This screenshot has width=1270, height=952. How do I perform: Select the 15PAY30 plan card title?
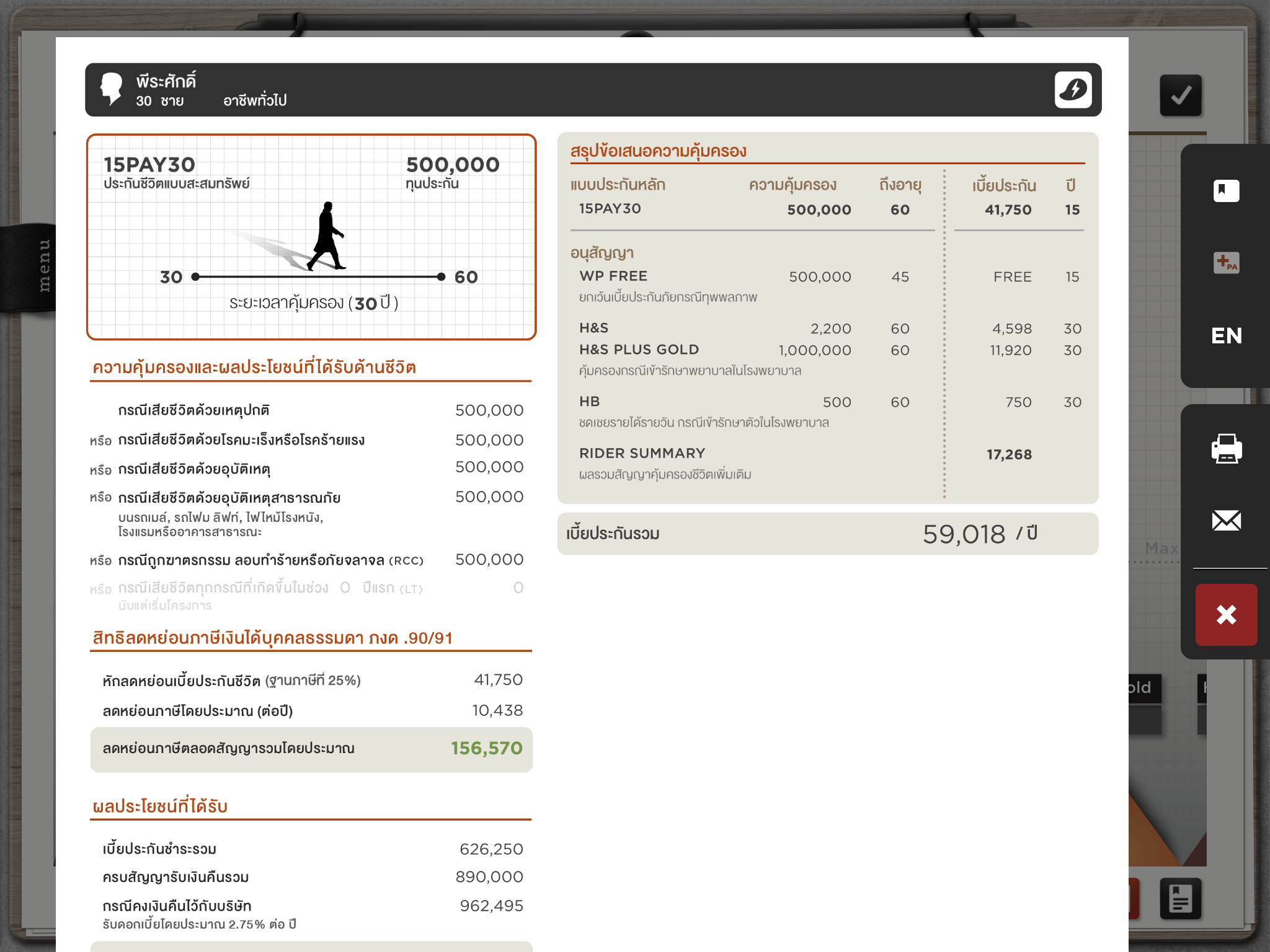coord(149,164)
